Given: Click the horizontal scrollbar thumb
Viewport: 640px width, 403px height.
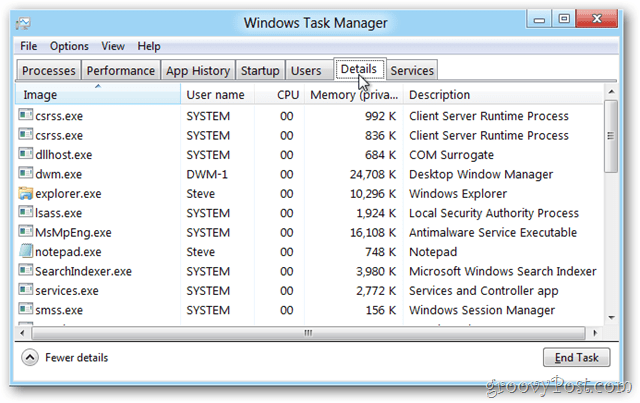Looking at the screenshot, I should tap(309, 333).
